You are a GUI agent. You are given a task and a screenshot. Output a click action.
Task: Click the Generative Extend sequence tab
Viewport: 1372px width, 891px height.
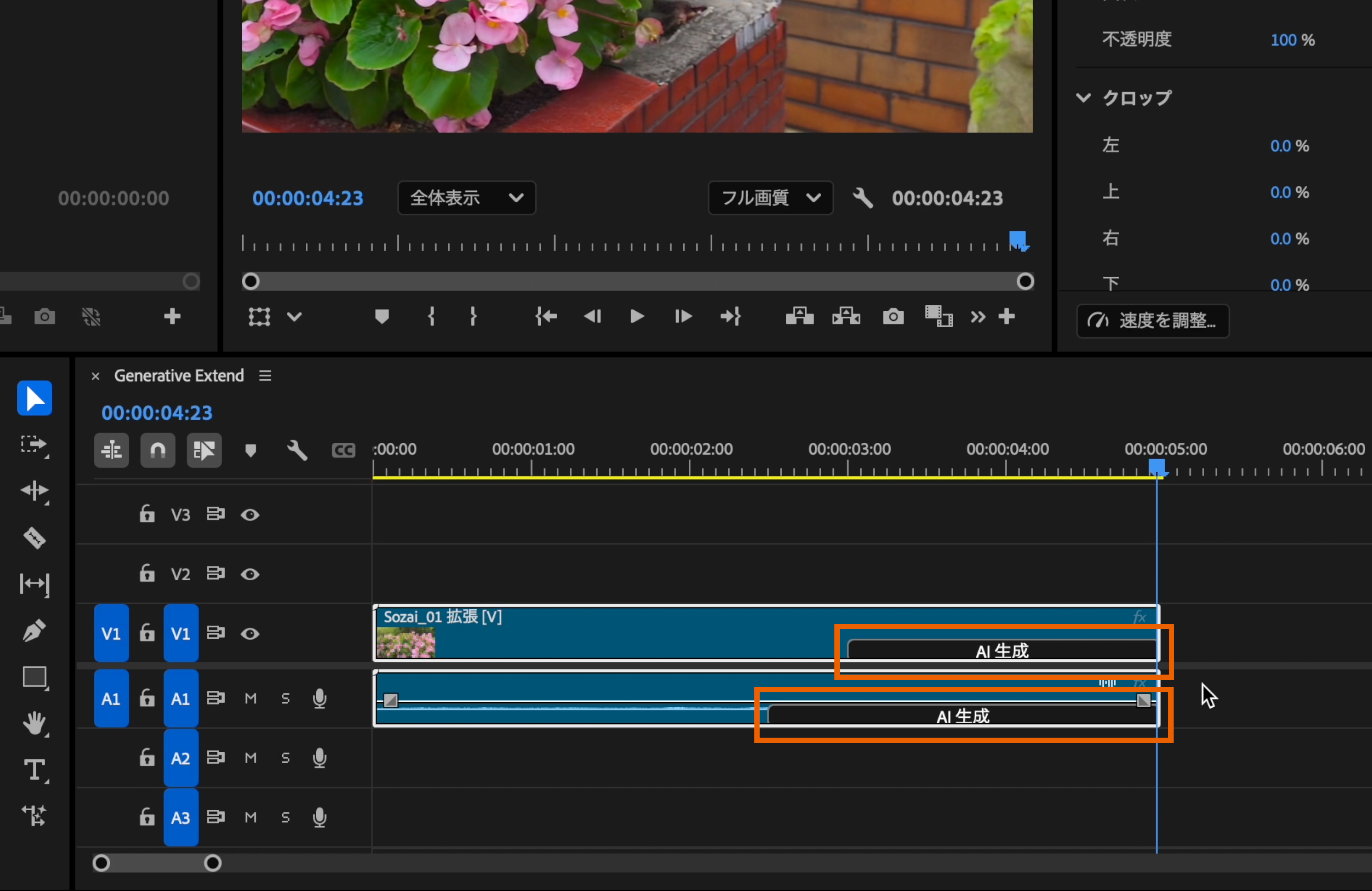[179, 376]
